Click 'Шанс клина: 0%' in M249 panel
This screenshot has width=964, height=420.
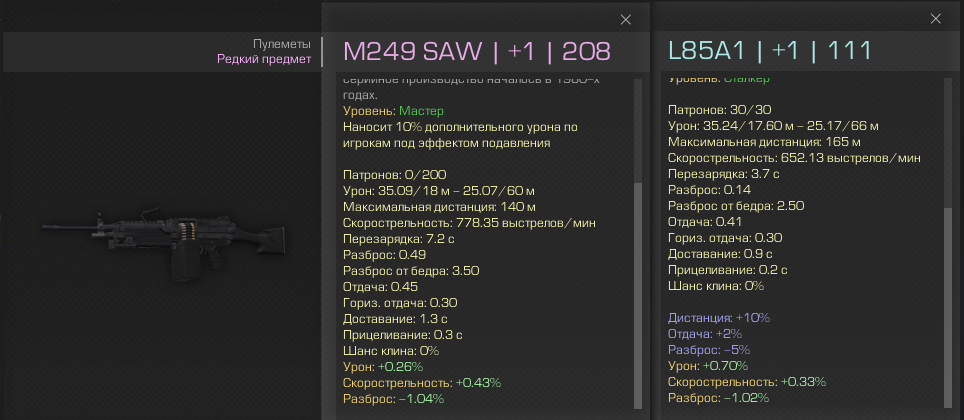coord(390,351)
